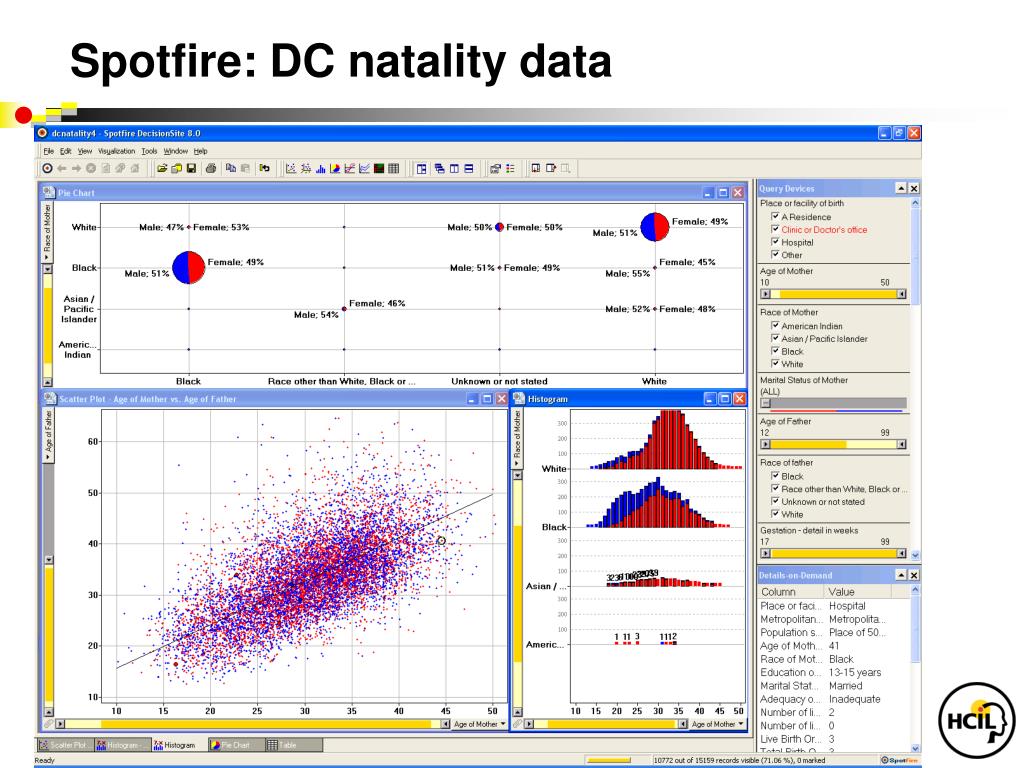Click the back arrow toolbar icon

click(62, 168)
